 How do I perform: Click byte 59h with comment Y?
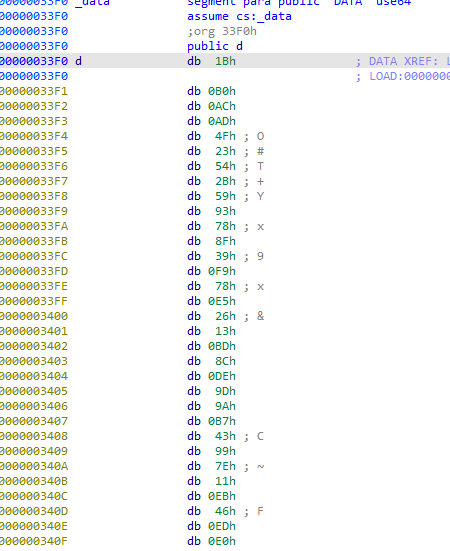[225, 196]
